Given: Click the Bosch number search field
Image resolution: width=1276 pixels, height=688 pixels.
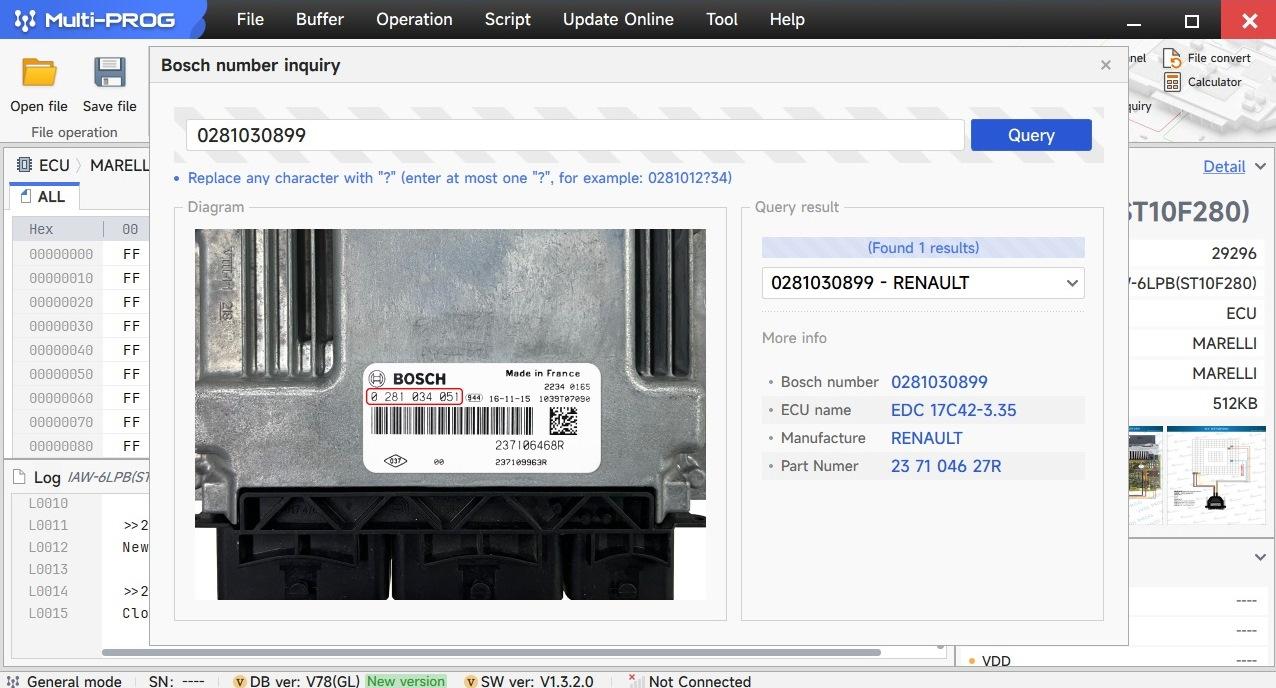Looking at the screenshot, I should click(x=575, y=135).
